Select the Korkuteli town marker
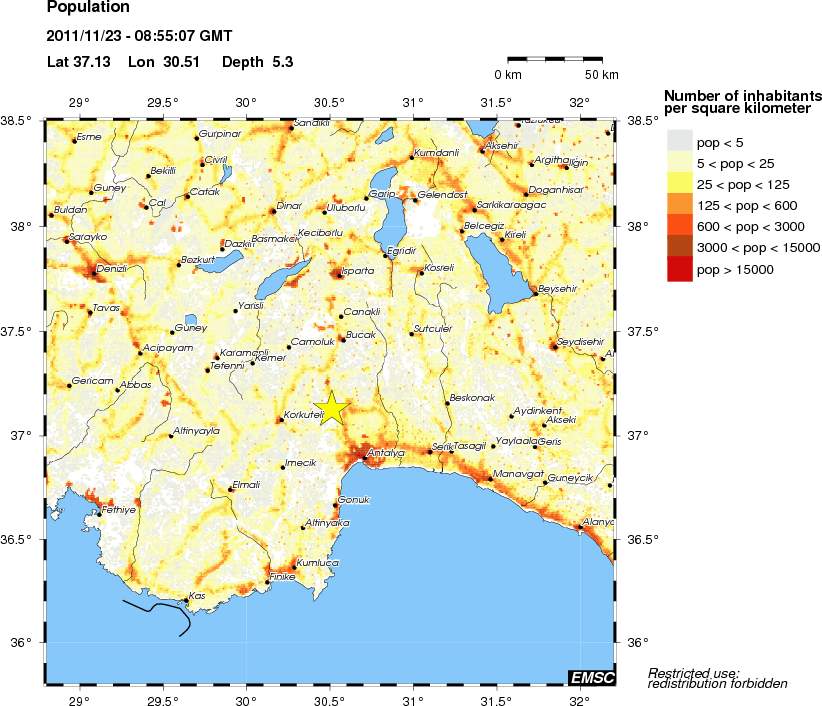Viewport: 822px width, 706px height. [281, 419]
